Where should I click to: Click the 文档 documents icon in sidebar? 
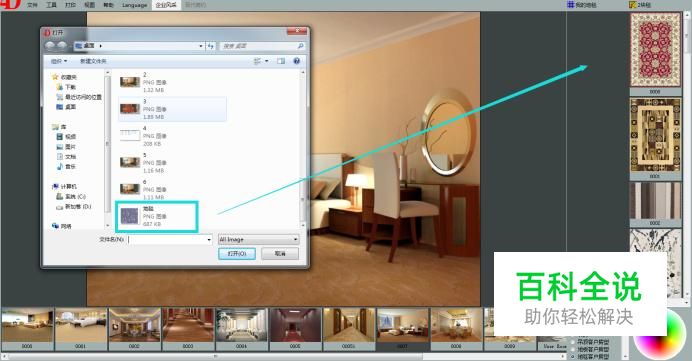coord(60,157)
